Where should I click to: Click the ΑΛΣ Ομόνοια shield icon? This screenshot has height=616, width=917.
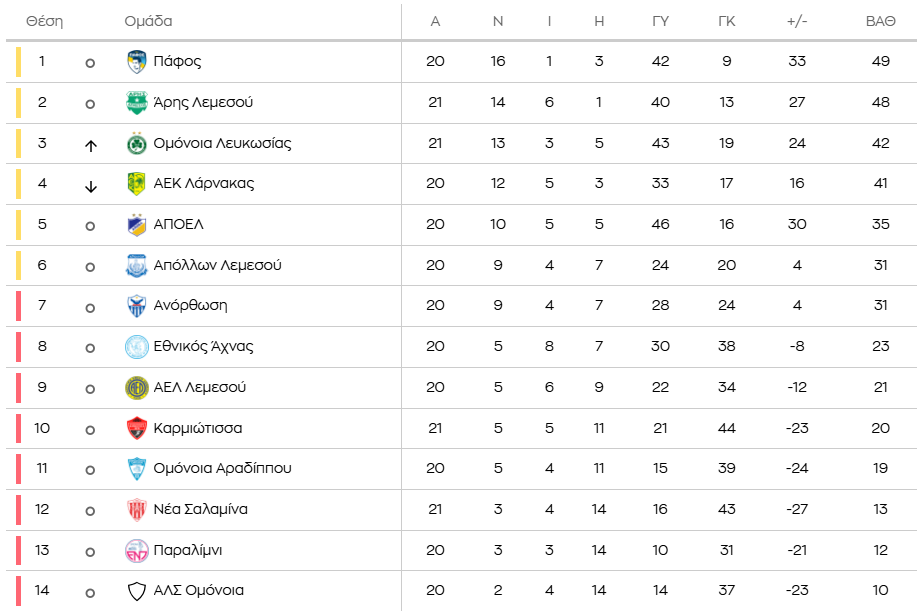[x=137, y=591]
